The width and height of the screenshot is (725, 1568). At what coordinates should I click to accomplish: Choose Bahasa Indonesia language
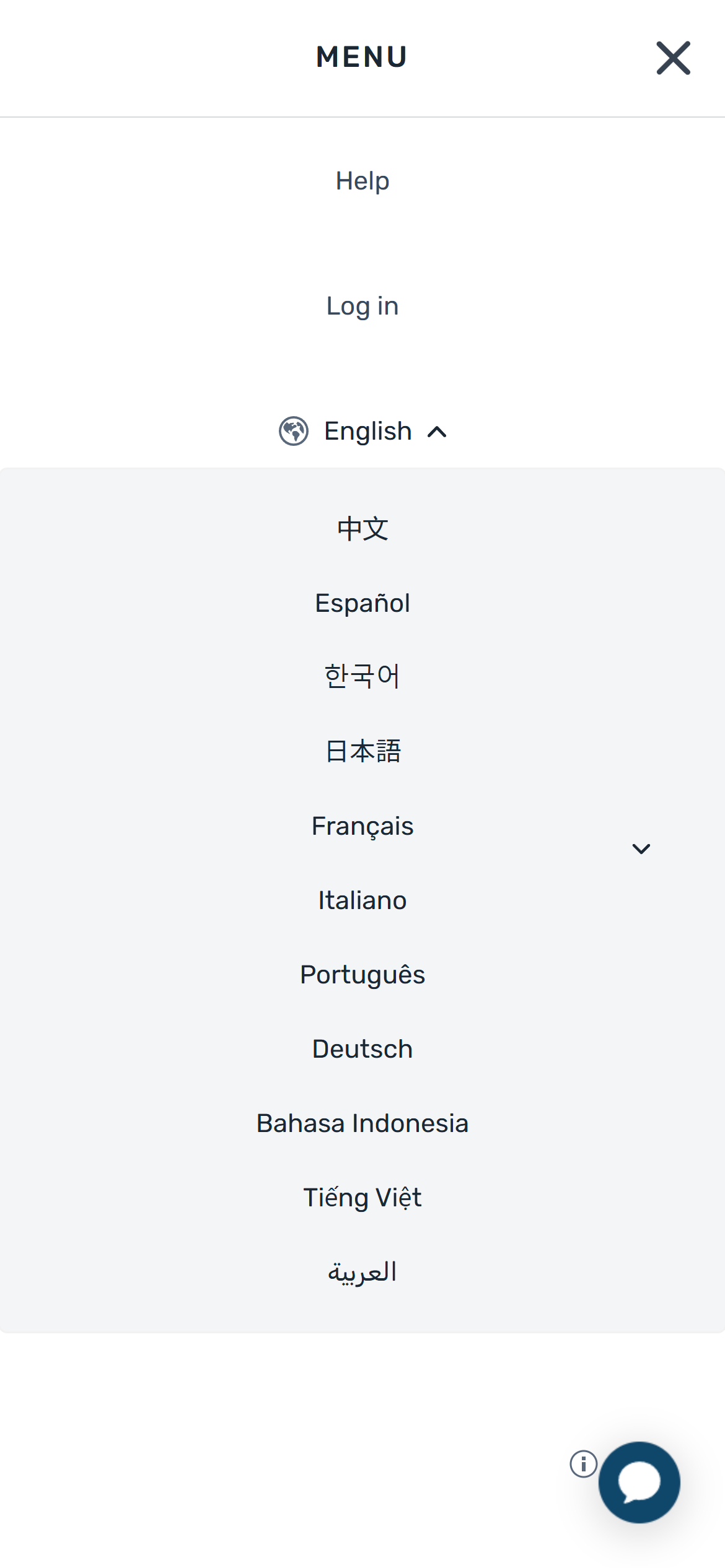pyautogui.click(x=362, y=1123)
